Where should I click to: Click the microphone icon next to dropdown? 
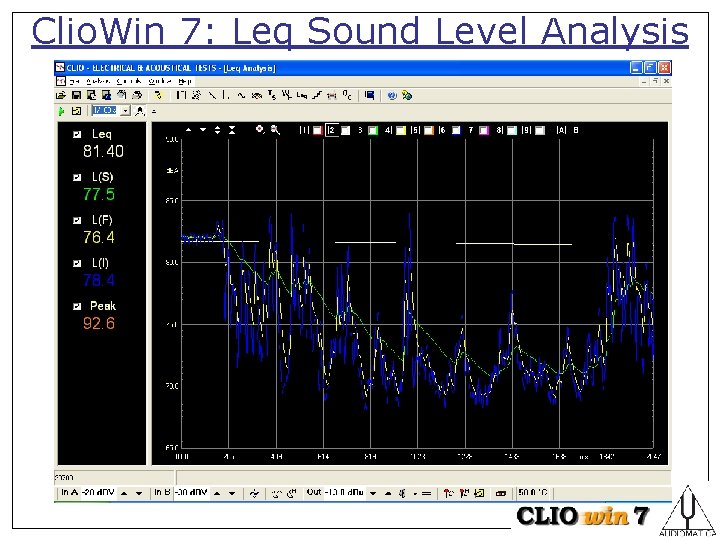(x=140, y=111)
